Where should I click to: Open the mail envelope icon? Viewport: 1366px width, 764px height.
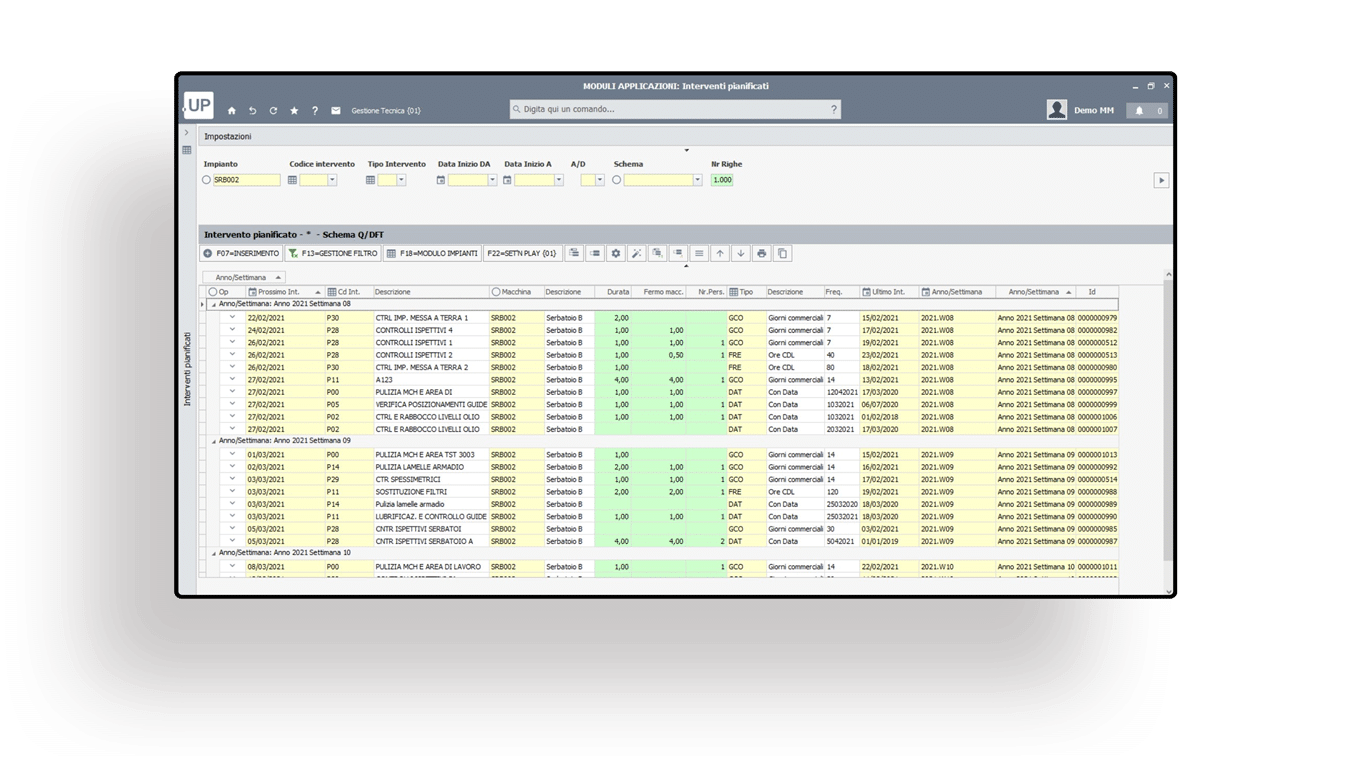pyautogui.click(x=336, y=111)
